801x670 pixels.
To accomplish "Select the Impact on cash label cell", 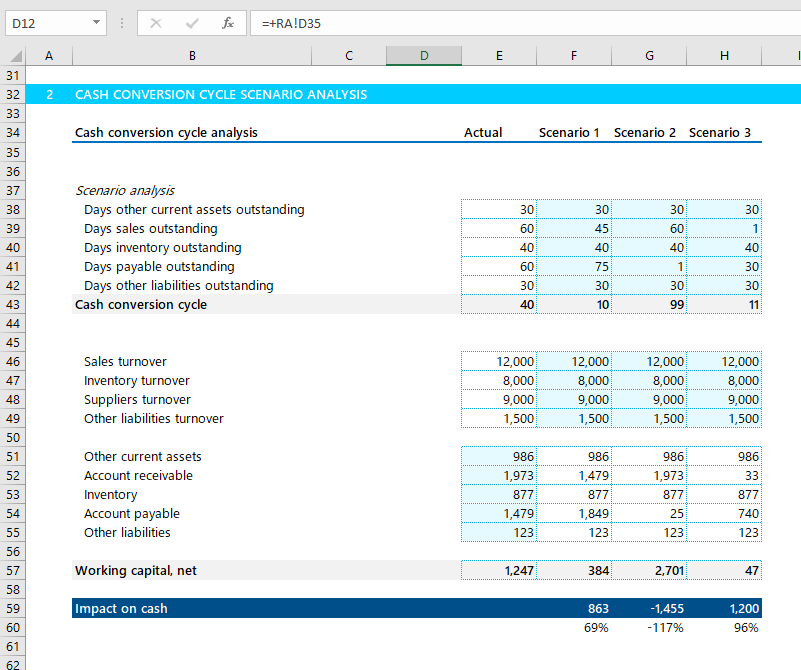I will [x=192, y=609].
